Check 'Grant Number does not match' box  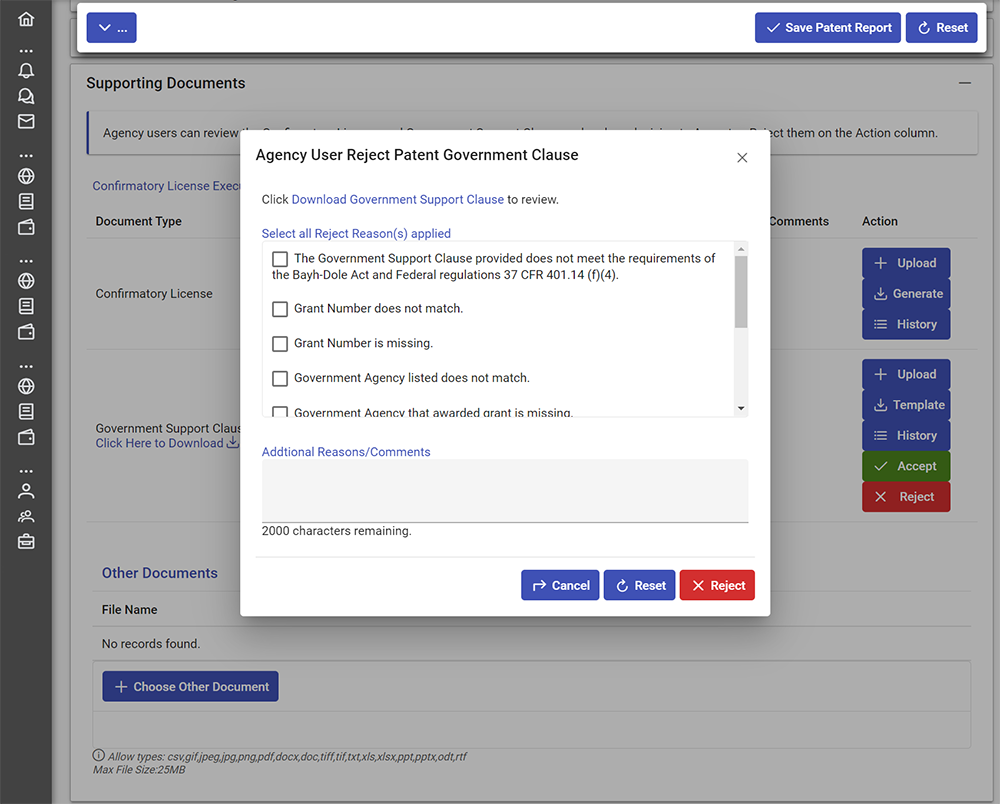280,309
